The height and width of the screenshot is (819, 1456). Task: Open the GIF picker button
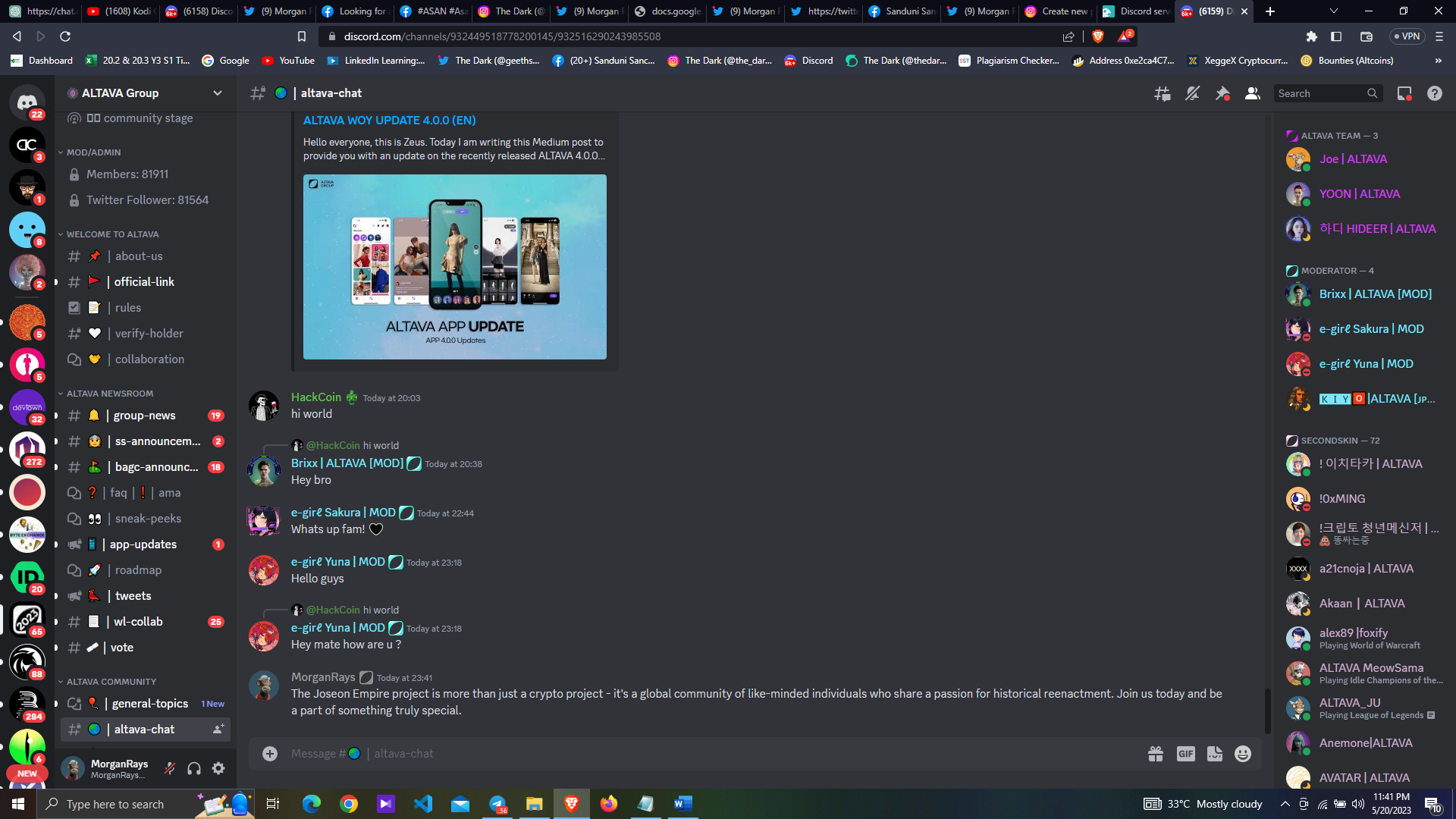point(1186,754)
